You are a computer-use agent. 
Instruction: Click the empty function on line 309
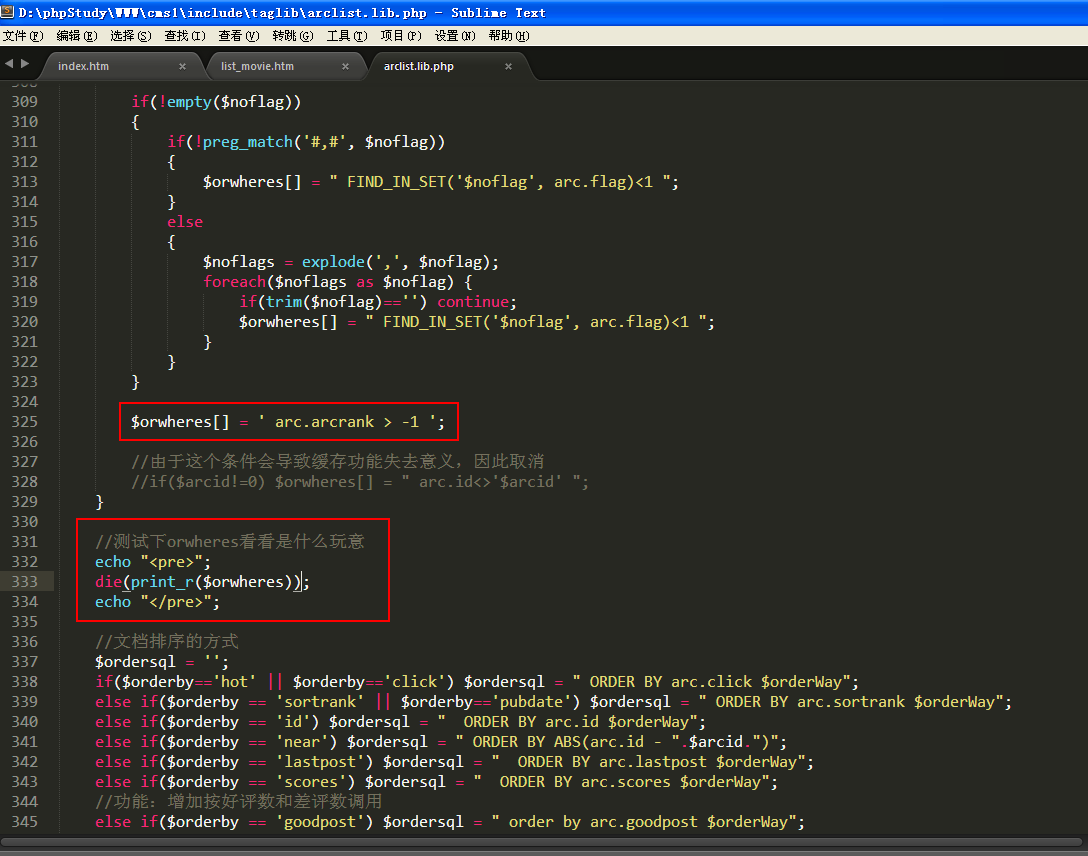pyautogui.click(x=189, y=102)
